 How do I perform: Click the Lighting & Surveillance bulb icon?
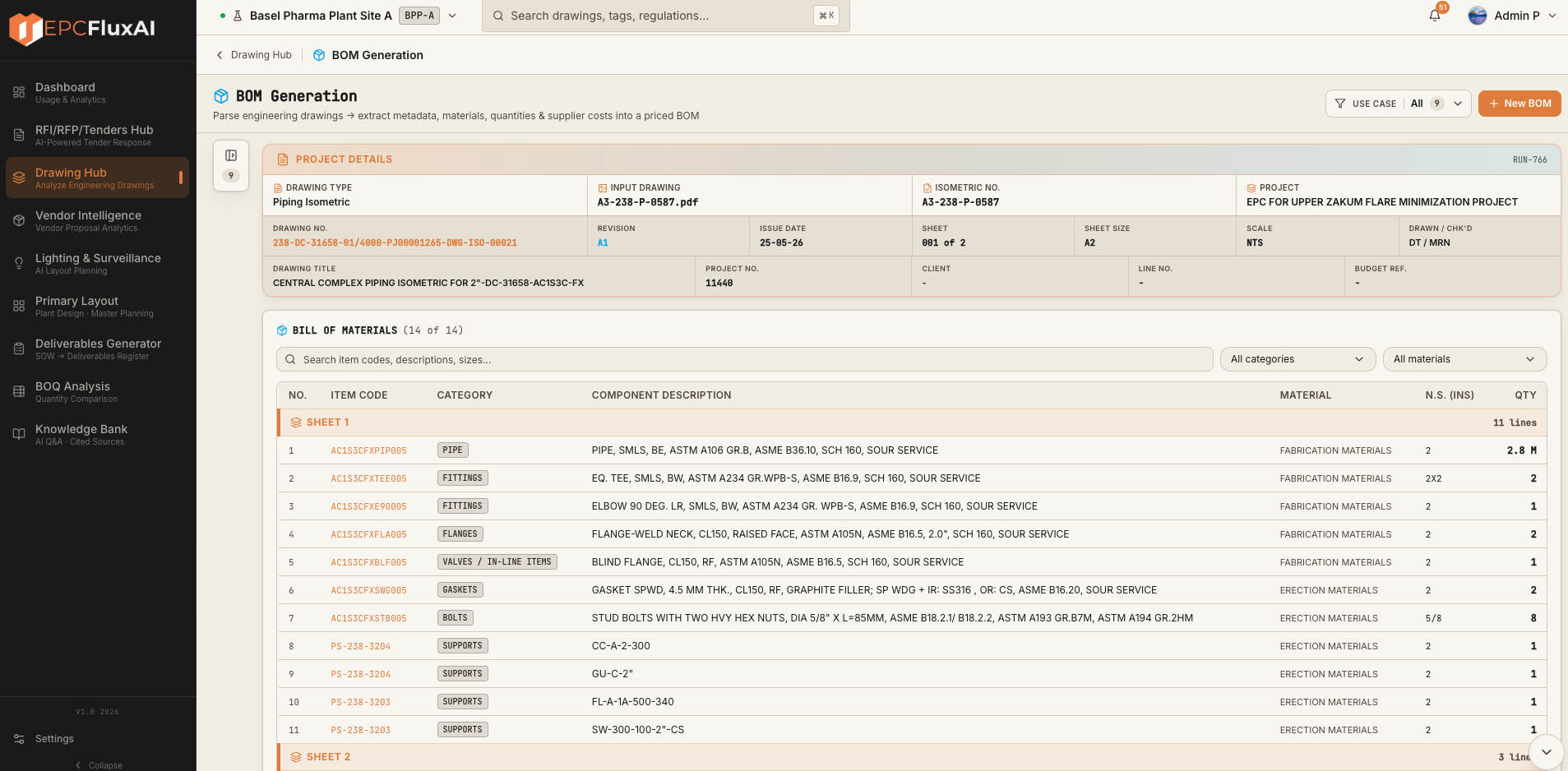tap(19, 263)
